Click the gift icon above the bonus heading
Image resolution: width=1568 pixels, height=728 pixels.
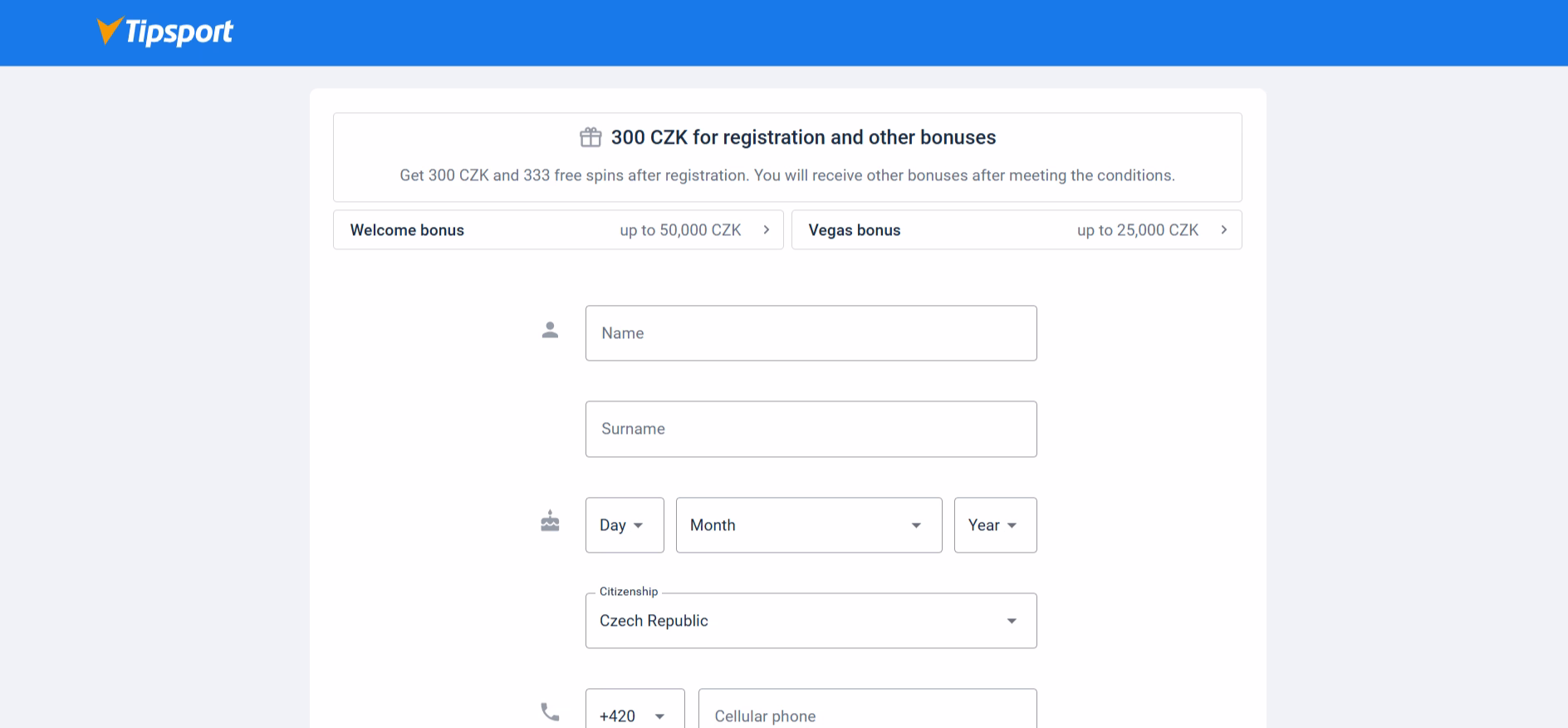591,136
